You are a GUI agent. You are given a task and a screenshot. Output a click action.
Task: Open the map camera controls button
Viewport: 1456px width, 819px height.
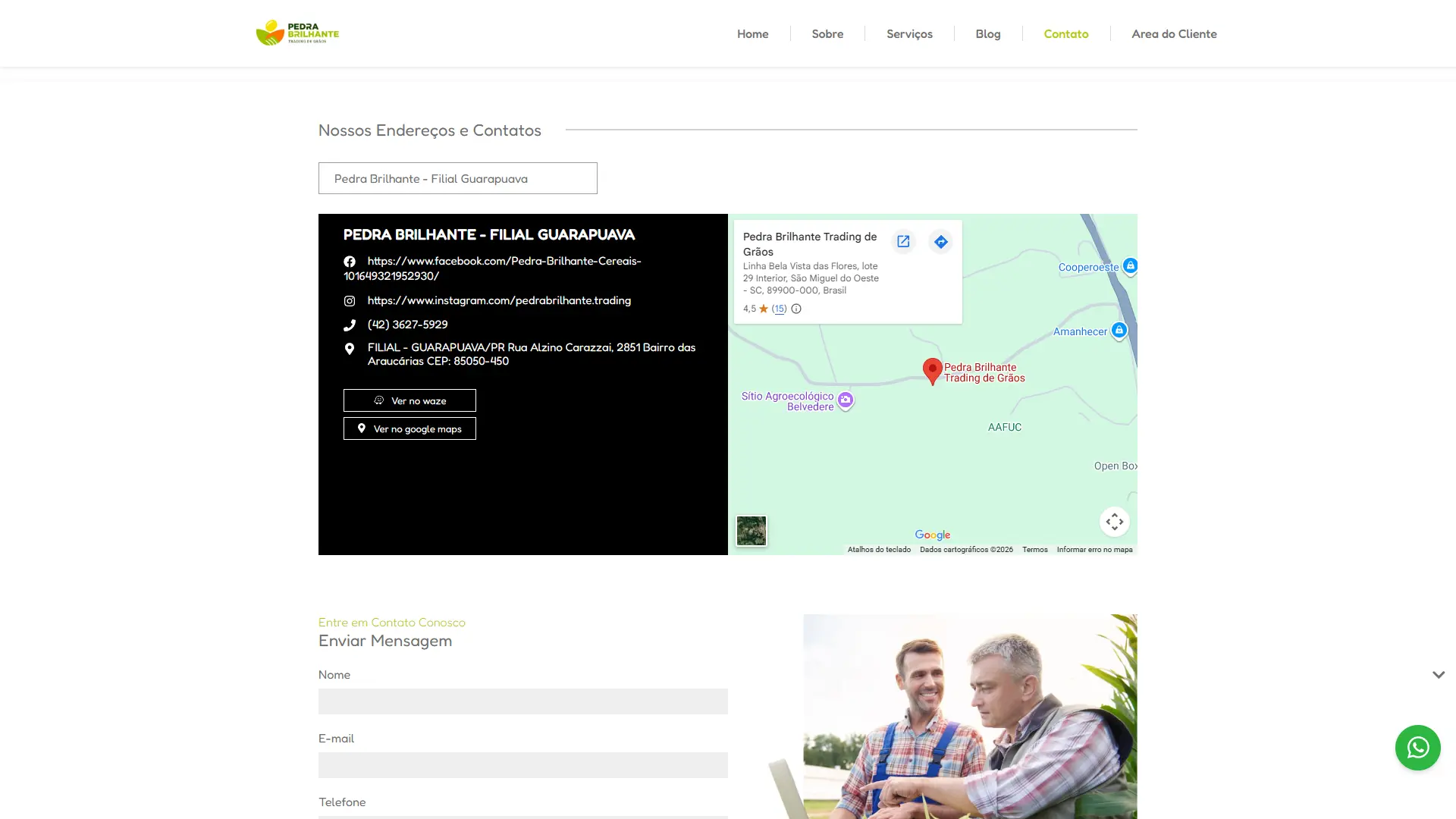coord(1114,522)
